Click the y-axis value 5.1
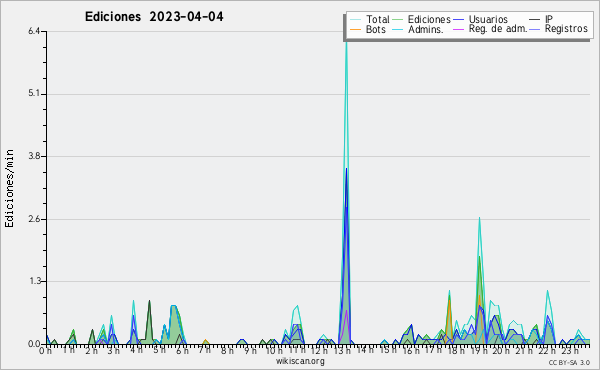The height and width of the screenshot is (370, 600). (x=34, y=94)
